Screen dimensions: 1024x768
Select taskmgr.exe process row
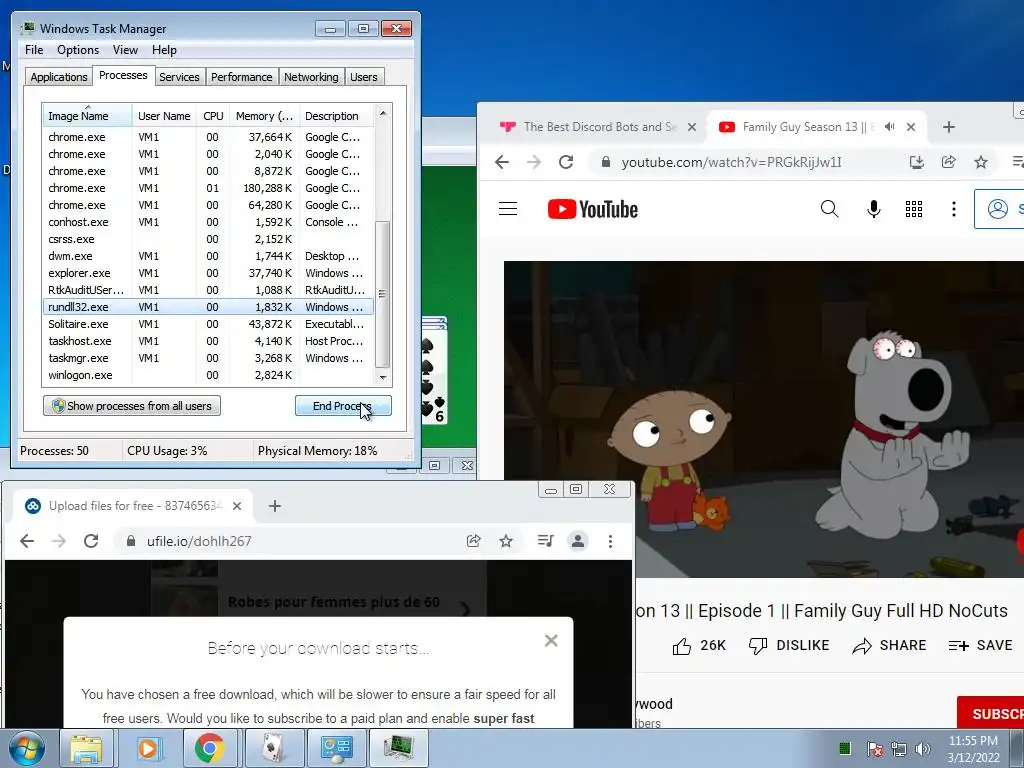[x=208, y=358]
